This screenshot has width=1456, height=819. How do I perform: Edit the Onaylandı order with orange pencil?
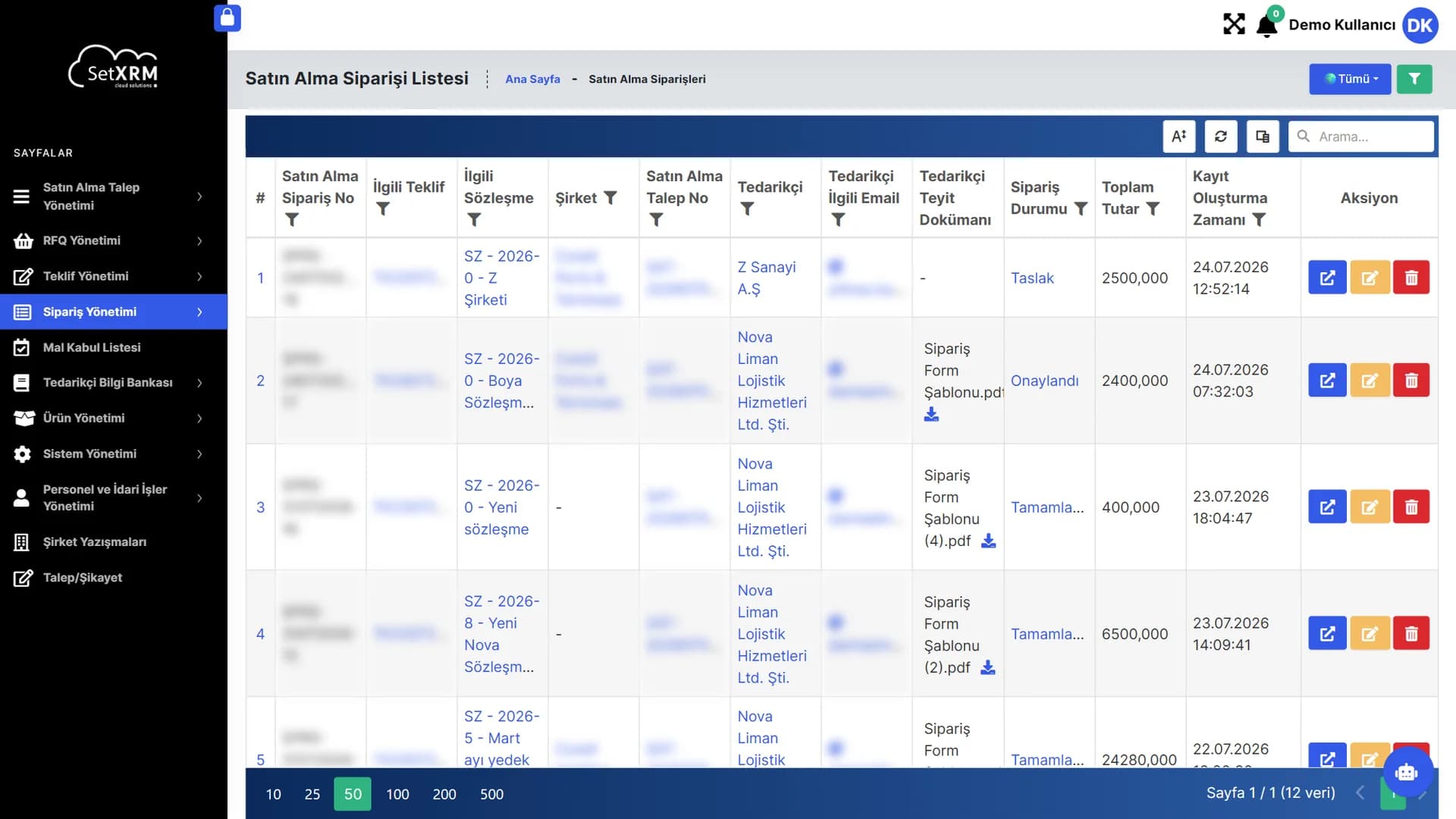(x=1370, y=380)
